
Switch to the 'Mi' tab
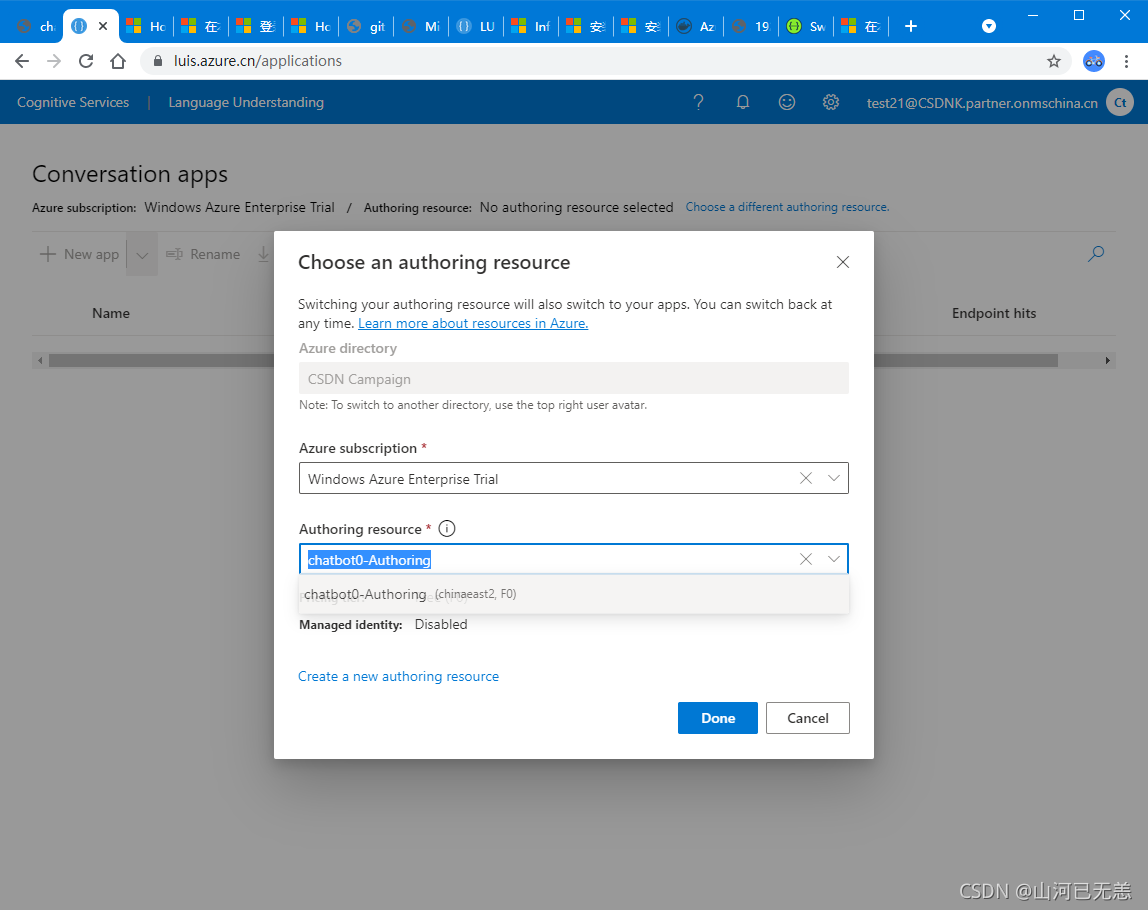pos(422,26)
